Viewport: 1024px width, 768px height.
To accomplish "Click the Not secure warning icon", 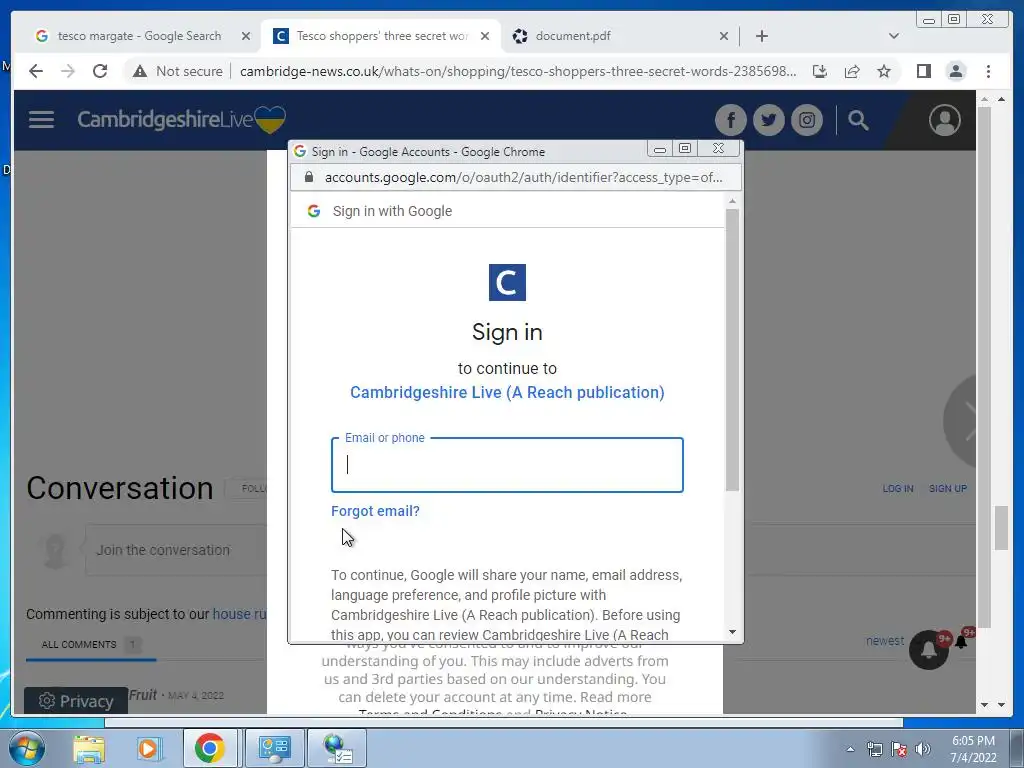I will [x=140, y=71].
